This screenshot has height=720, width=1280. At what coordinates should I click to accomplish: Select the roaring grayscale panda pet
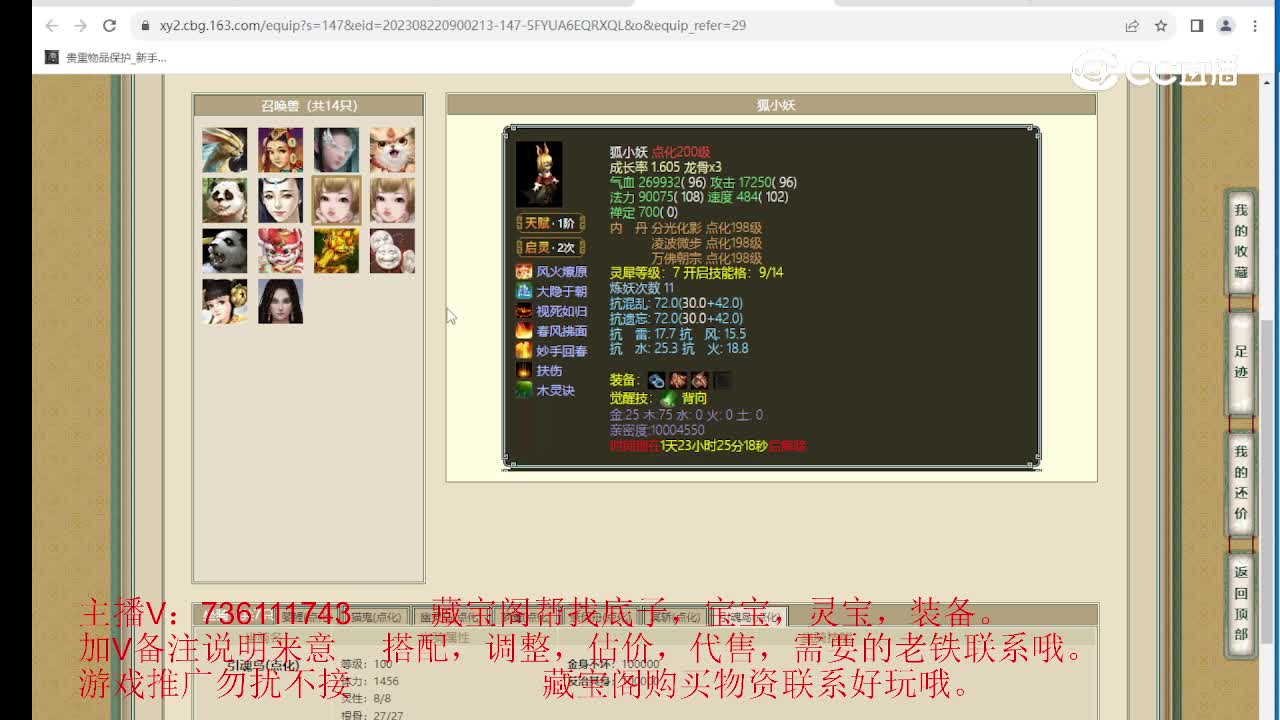[x=224, y=251]
